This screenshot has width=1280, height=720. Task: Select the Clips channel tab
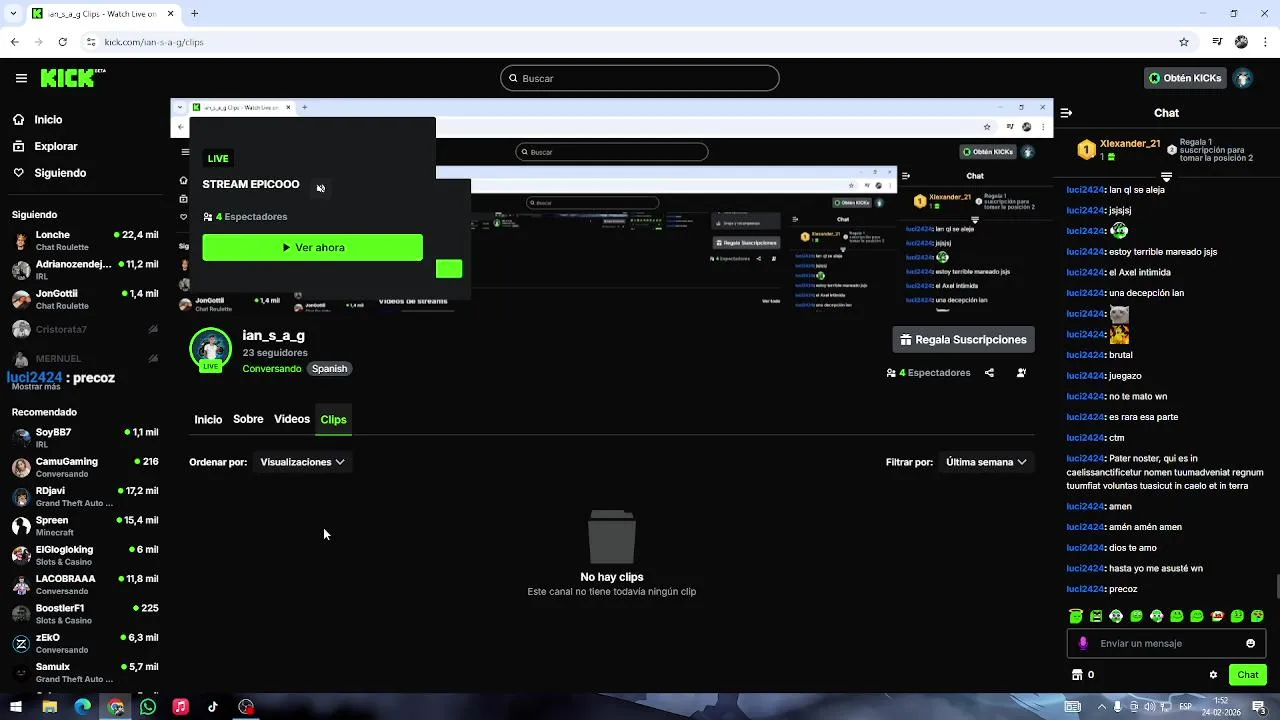click(333, 419)
